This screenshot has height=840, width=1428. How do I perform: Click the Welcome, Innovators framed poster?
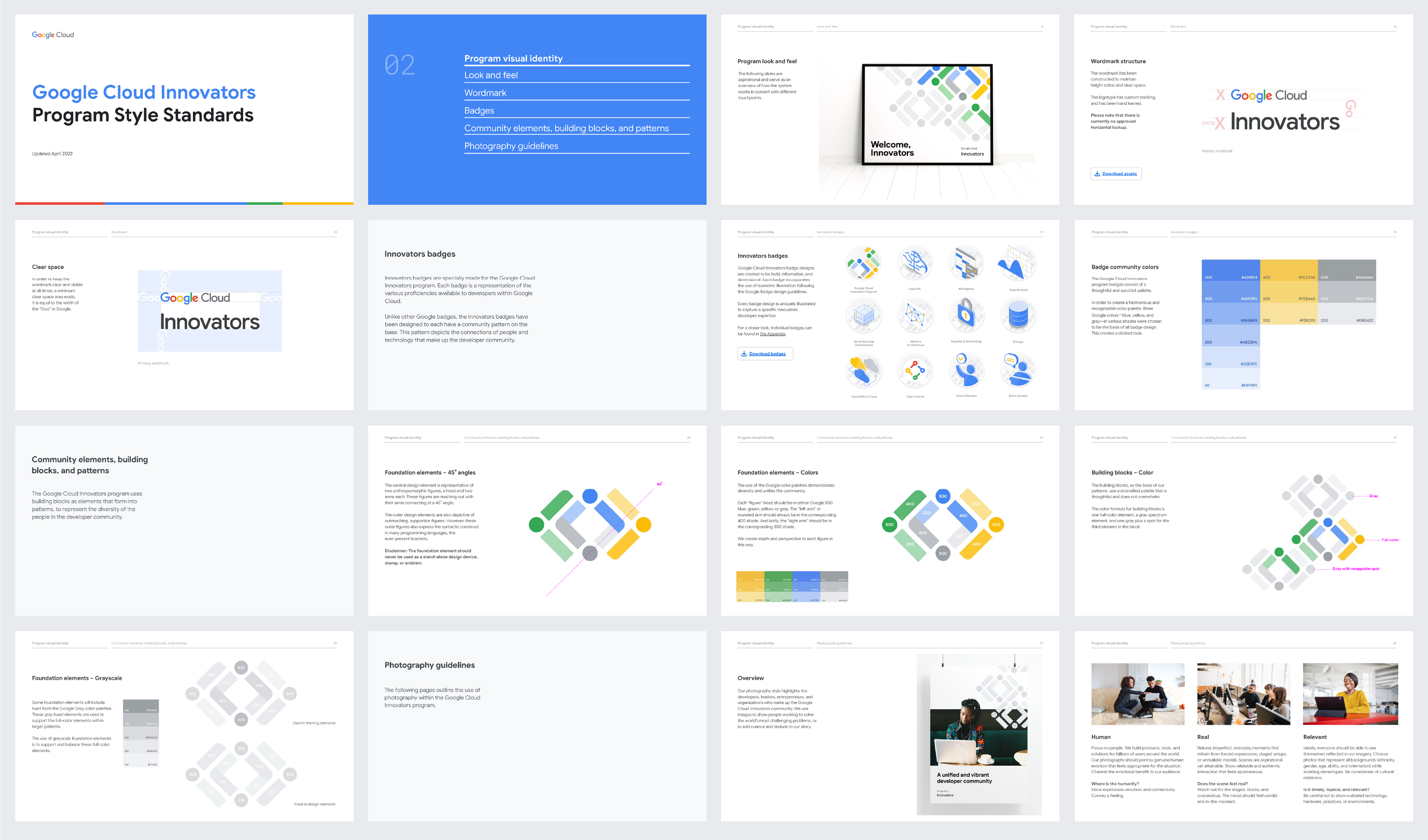coord(927,115)
